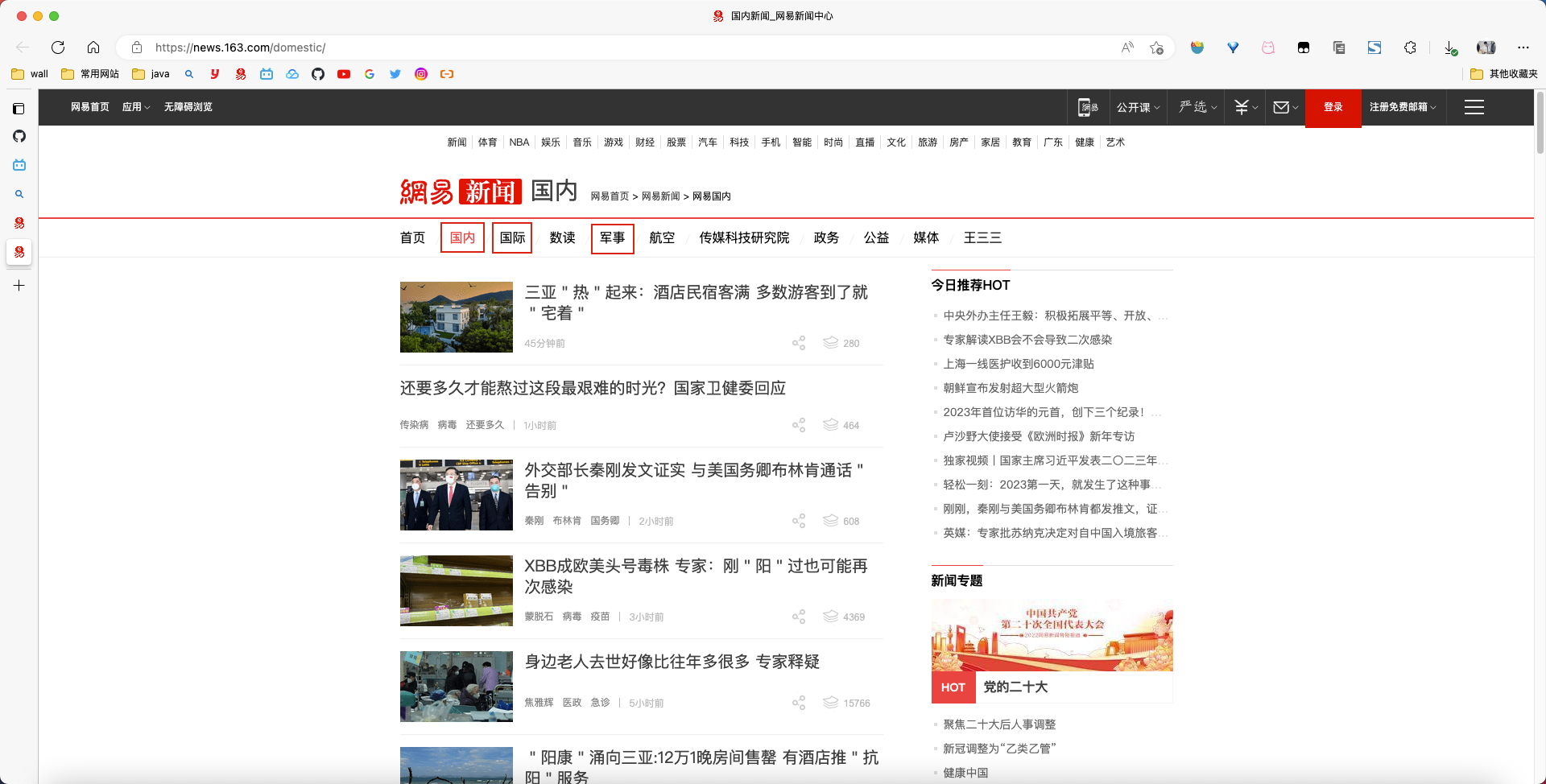Open YouTube bookmark icon

[344, 74]
